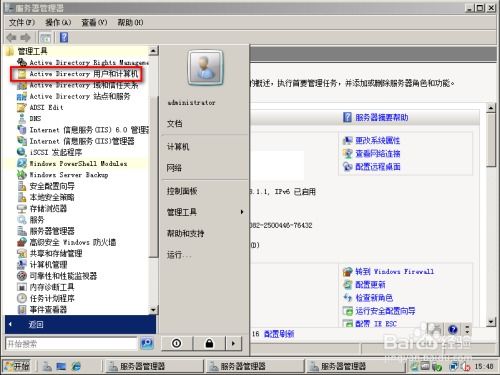Expand the 管理工具 submenu arrow

[x=242, y=212]
